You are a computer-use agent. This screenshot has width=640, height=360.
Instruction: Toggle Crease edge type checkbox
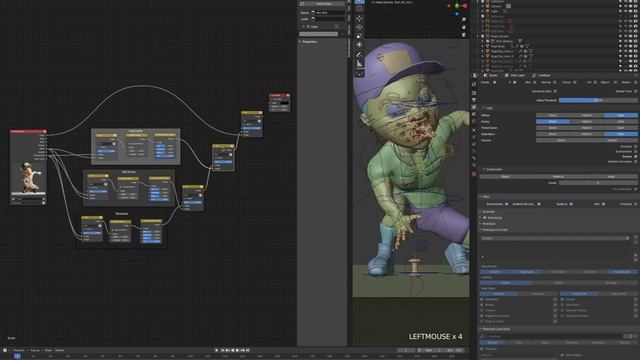562,299
